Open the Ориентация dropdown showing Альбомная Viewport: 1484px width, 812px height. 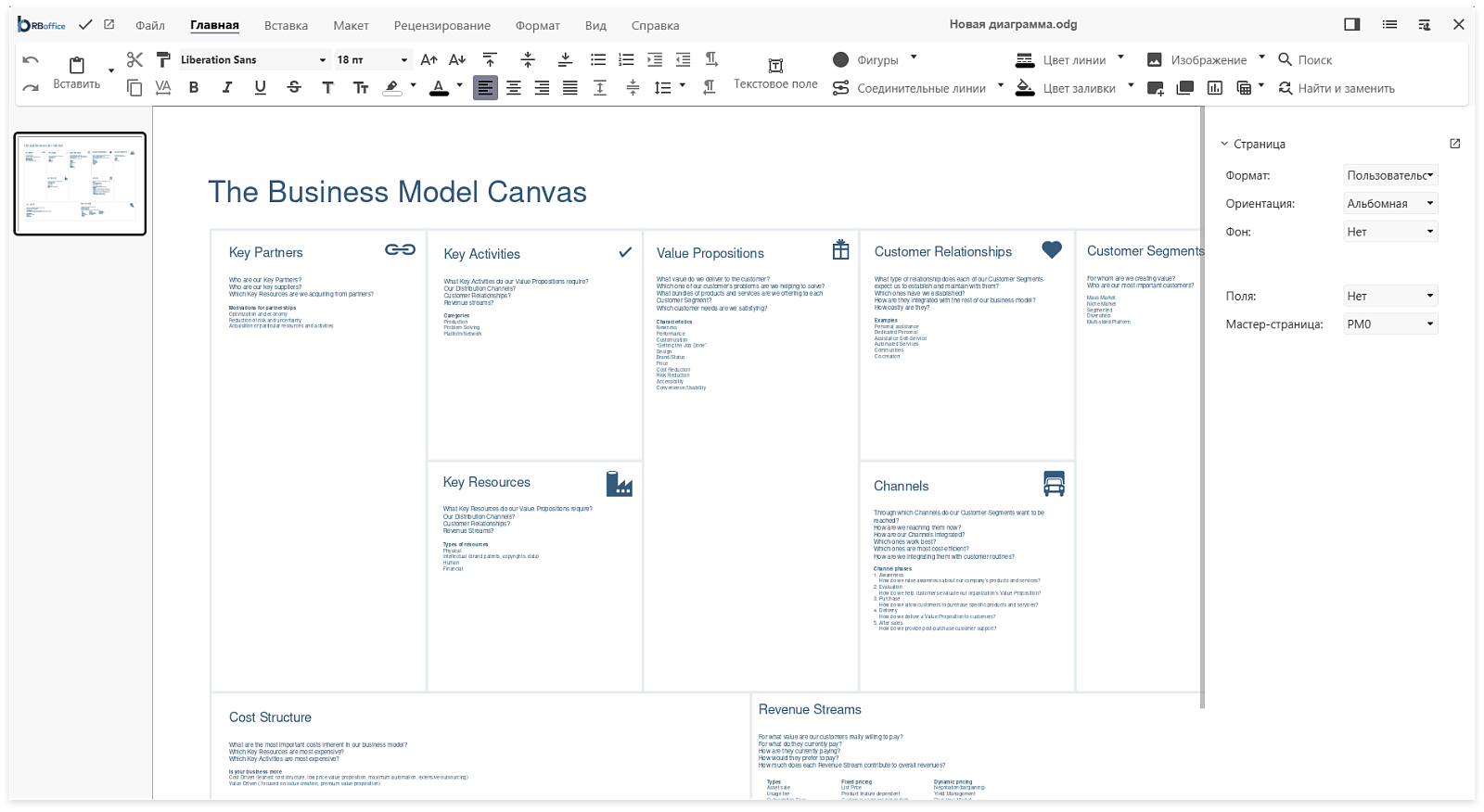(1390, 203)
